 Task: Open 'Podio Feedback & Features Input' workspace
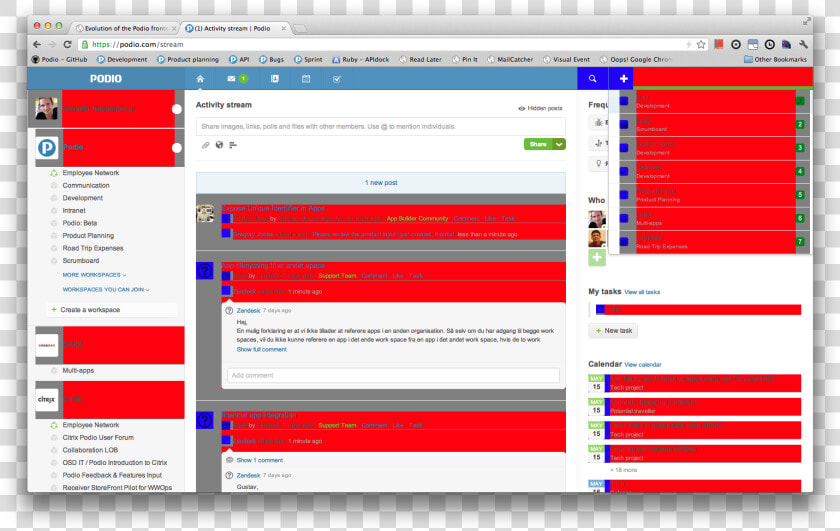coord(112,475)
